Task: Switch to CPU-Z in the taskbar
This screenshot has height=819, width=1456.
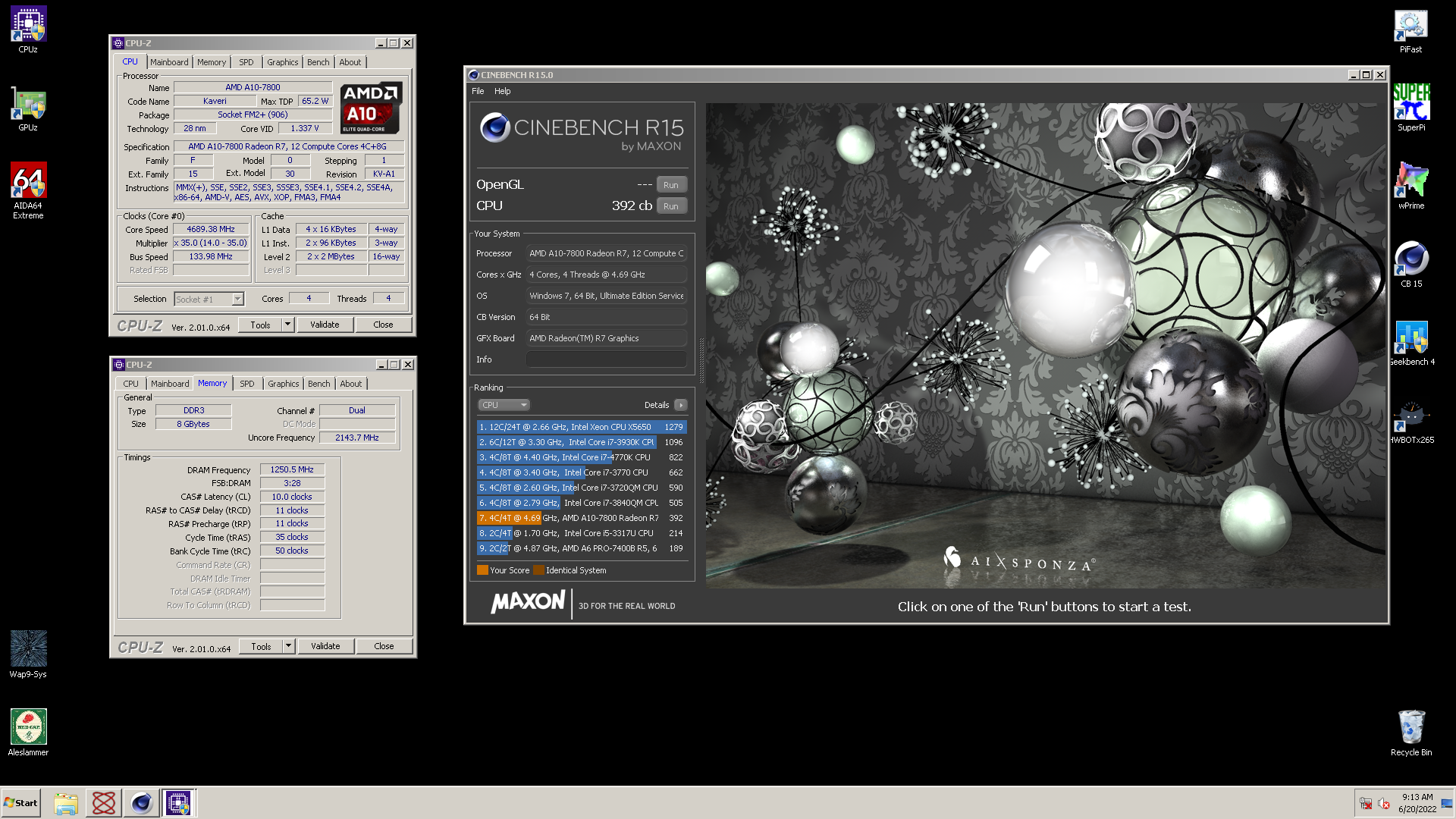Action: point(179,803)
